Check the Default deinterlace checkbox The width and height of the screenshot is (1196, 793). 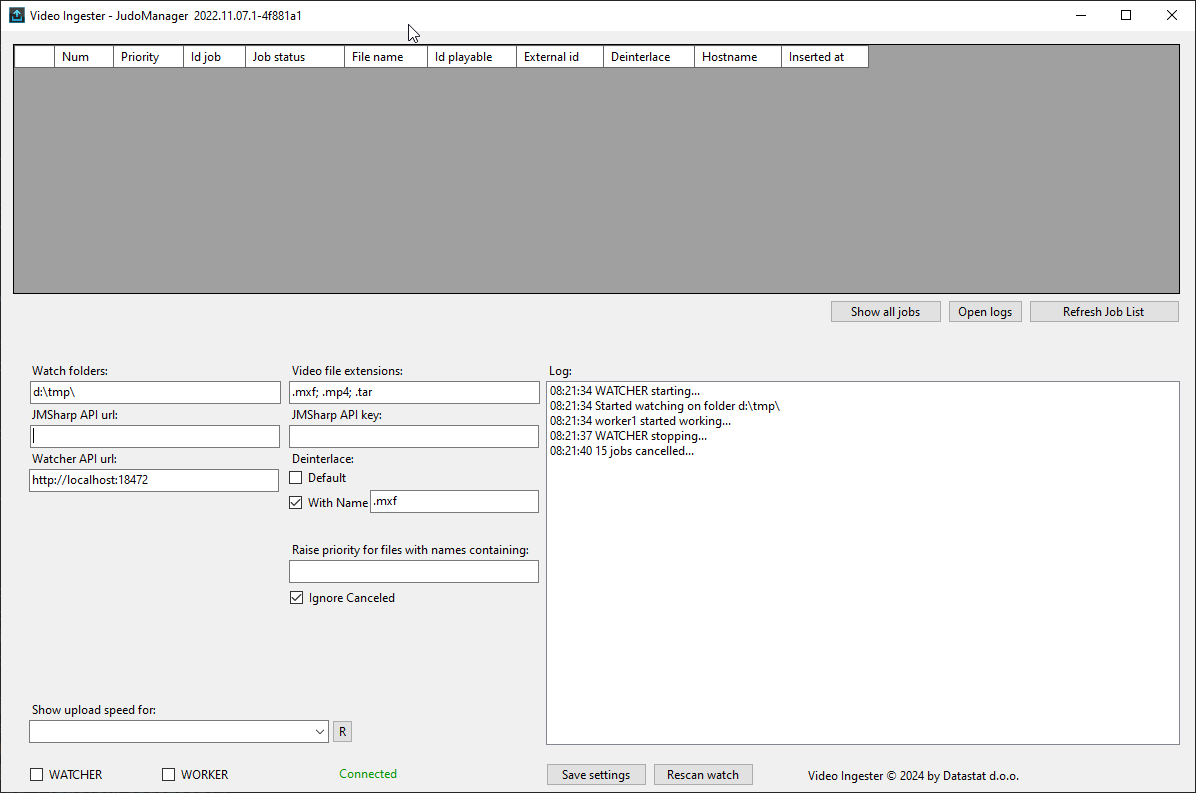[296, 478]
